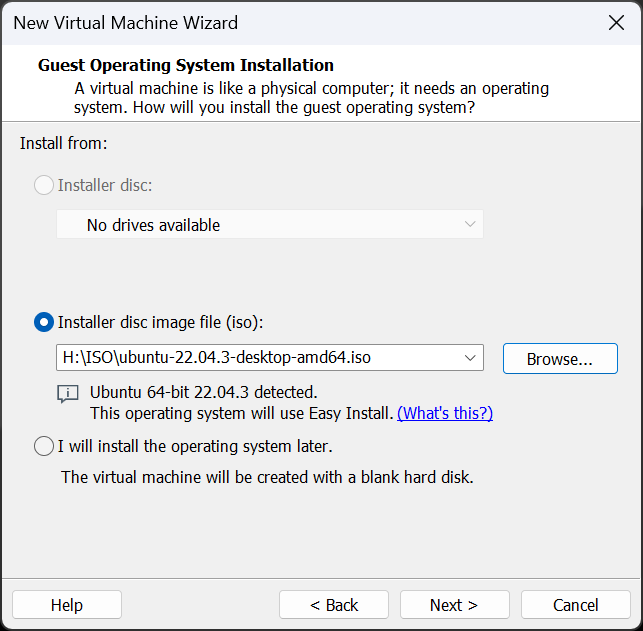643x631 pixels.
Task: Select the Installer disc image file radio button
Action: pyautogui.click(x=44, y=322)
